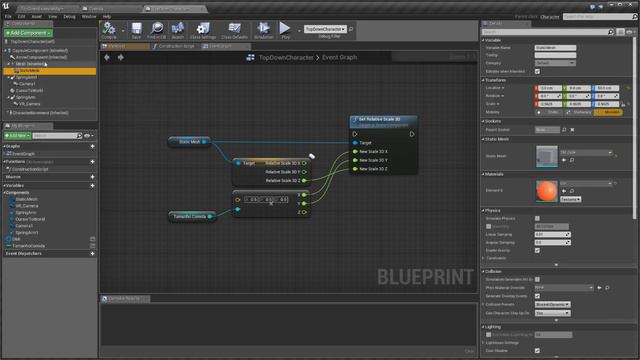The height and width of the screenshot is (360, 640).
Task: Browse to Static Mesh asset magnifier
Action: [572, 160]
